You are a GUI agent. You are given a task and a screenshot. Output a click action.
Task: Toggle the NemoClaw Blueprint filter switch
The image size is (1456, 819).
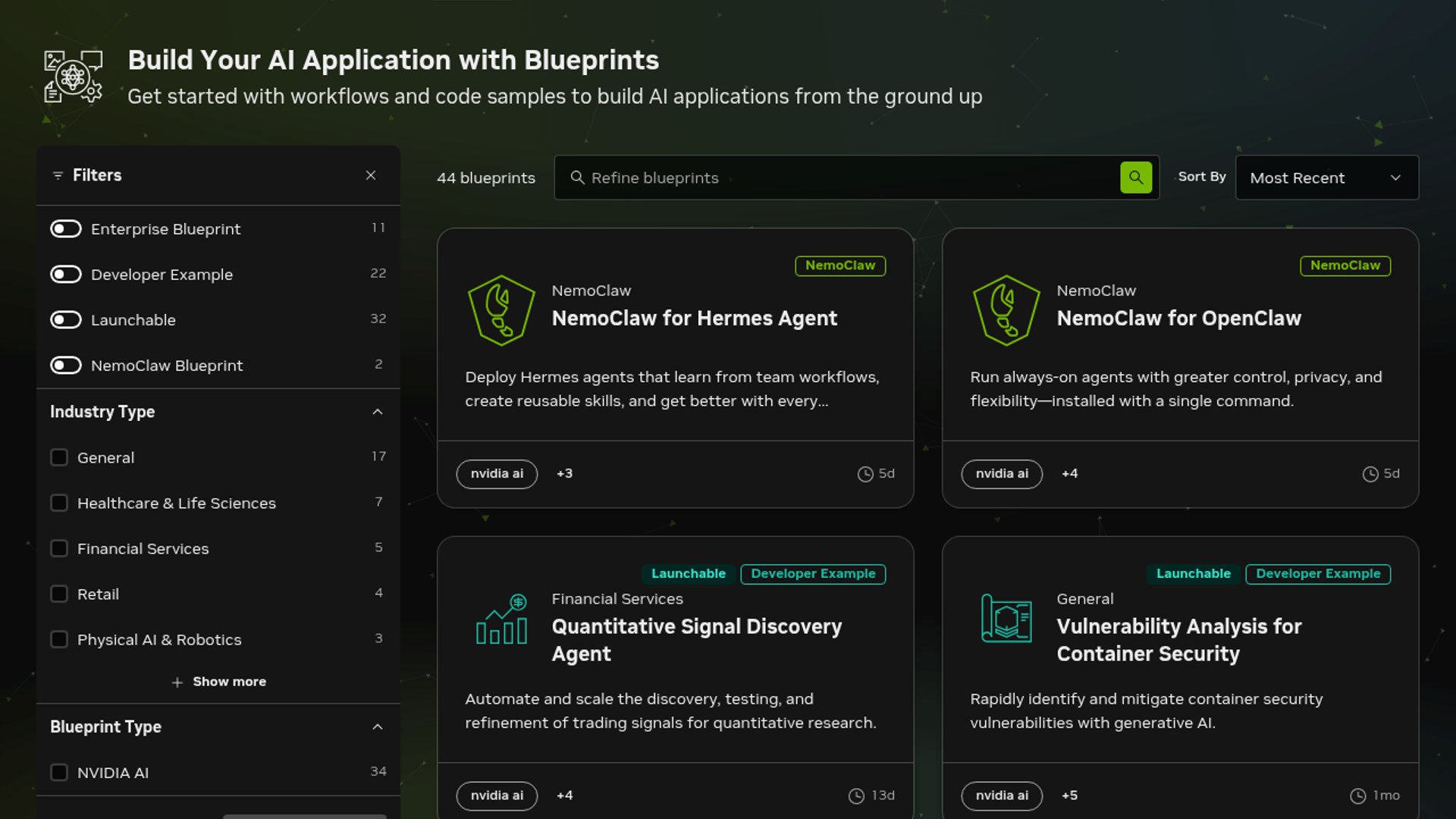pyautogui.click(x=66, y=366)
